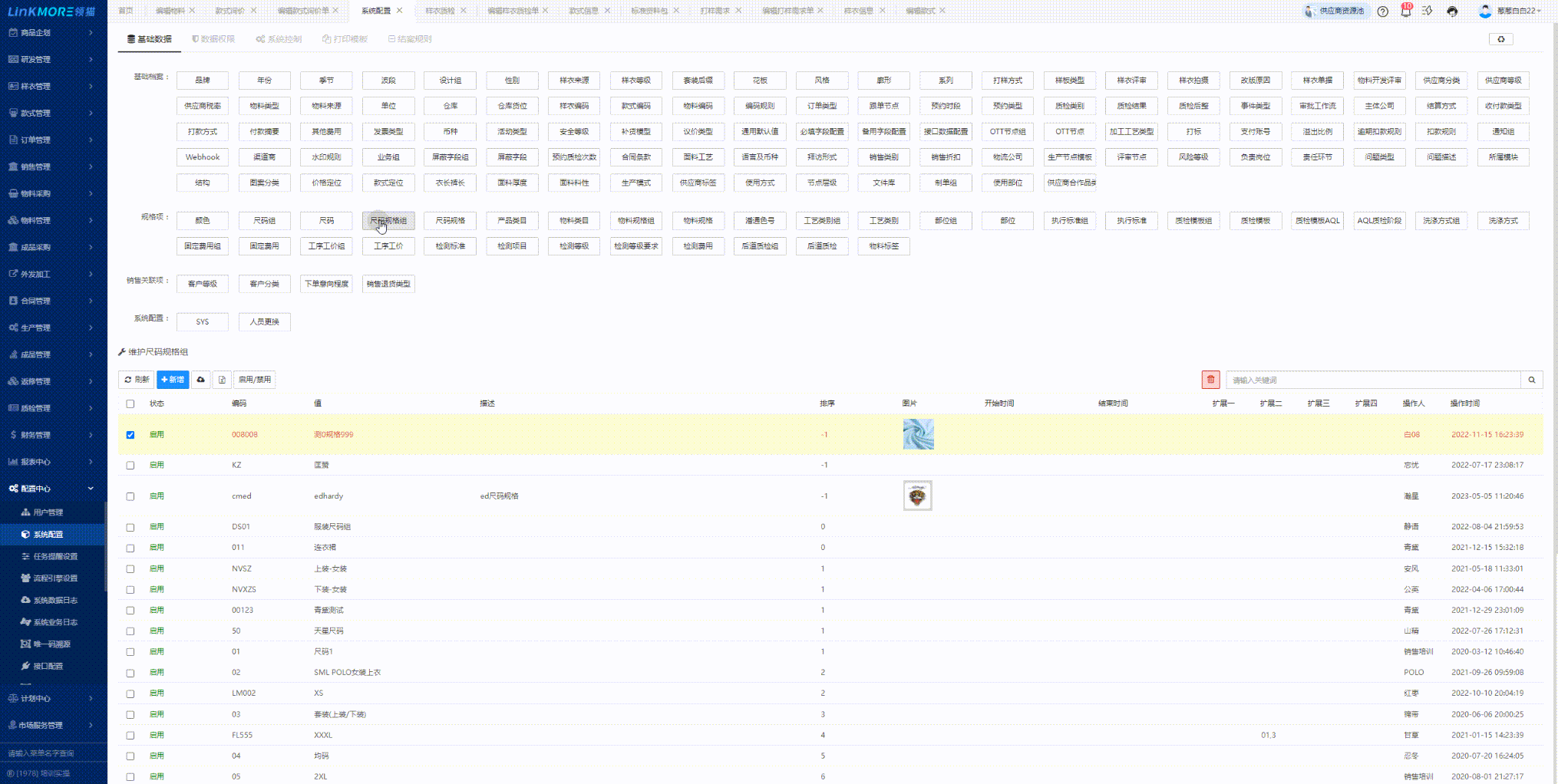The width and height of the screenshot is (1558, 784).
Task: Click the recycle icon button at top right
Action: [x=1500, y=39]
